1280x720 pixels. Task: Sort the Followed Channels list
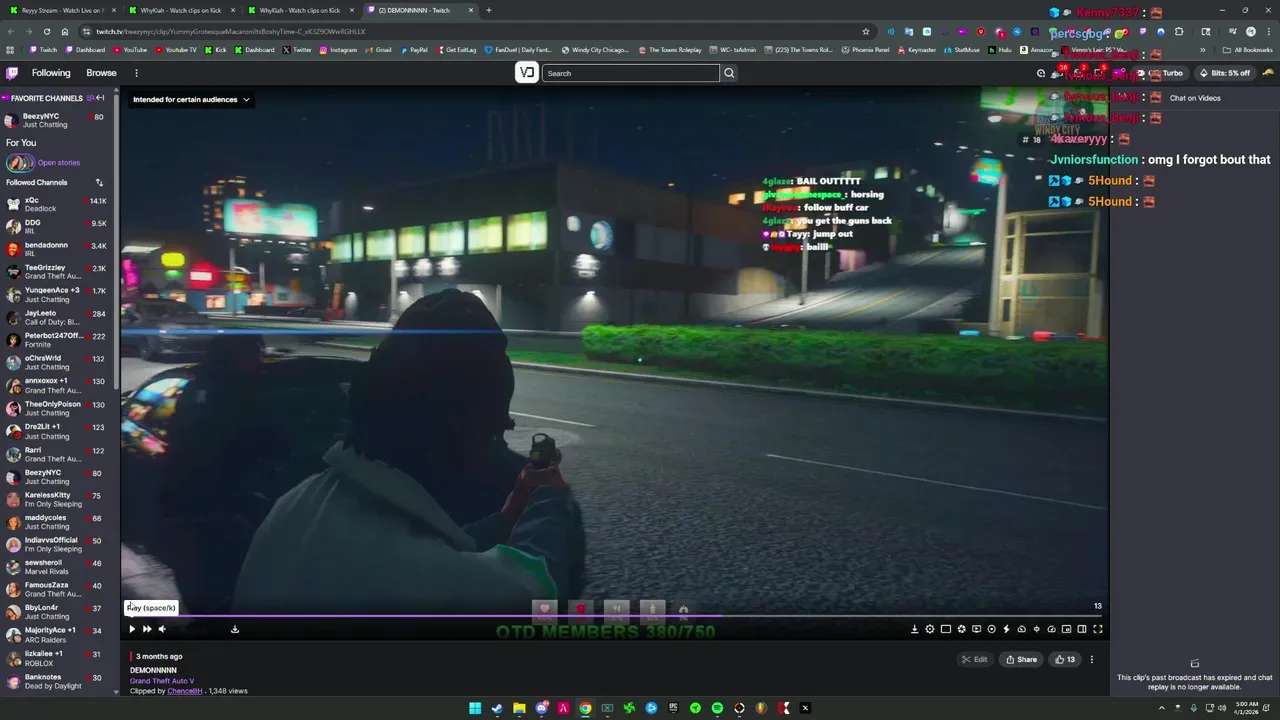tap(99, 182)
